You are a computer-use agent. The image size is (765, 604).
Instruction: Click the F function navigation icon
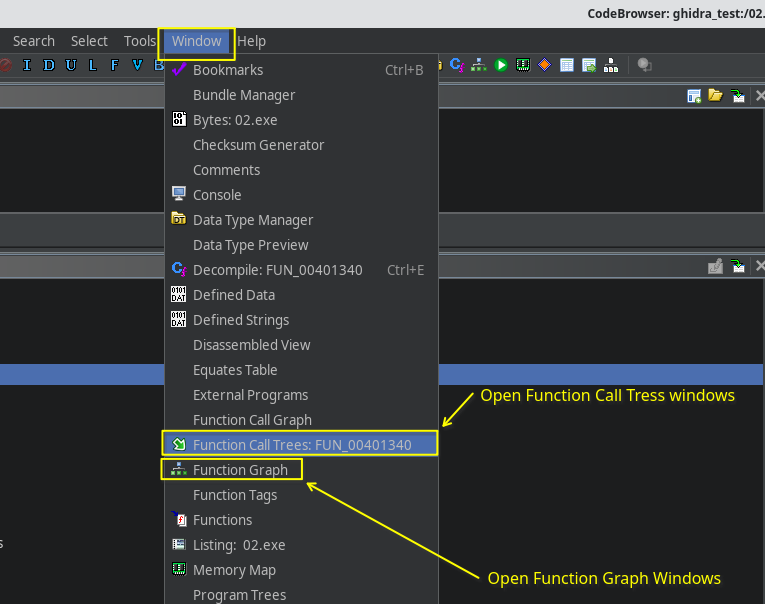click(114, 65)
